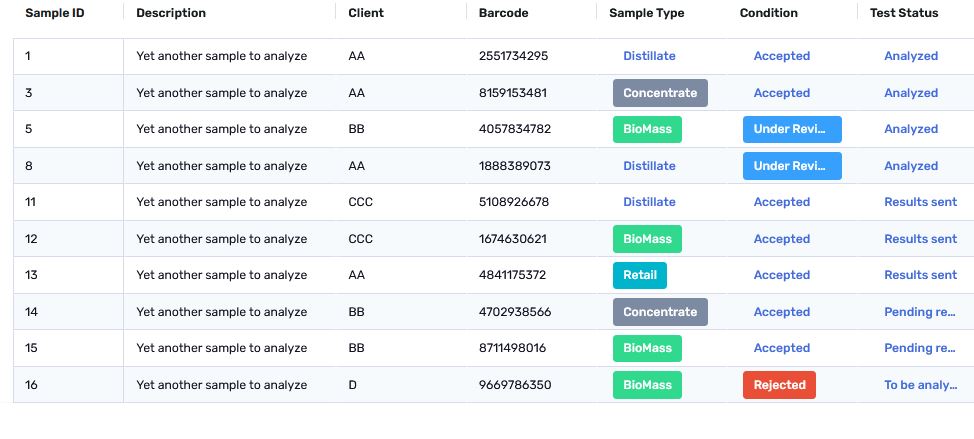Click client cell D in sample 16
This screenshot has width=974, height=439.
[353, 385]
